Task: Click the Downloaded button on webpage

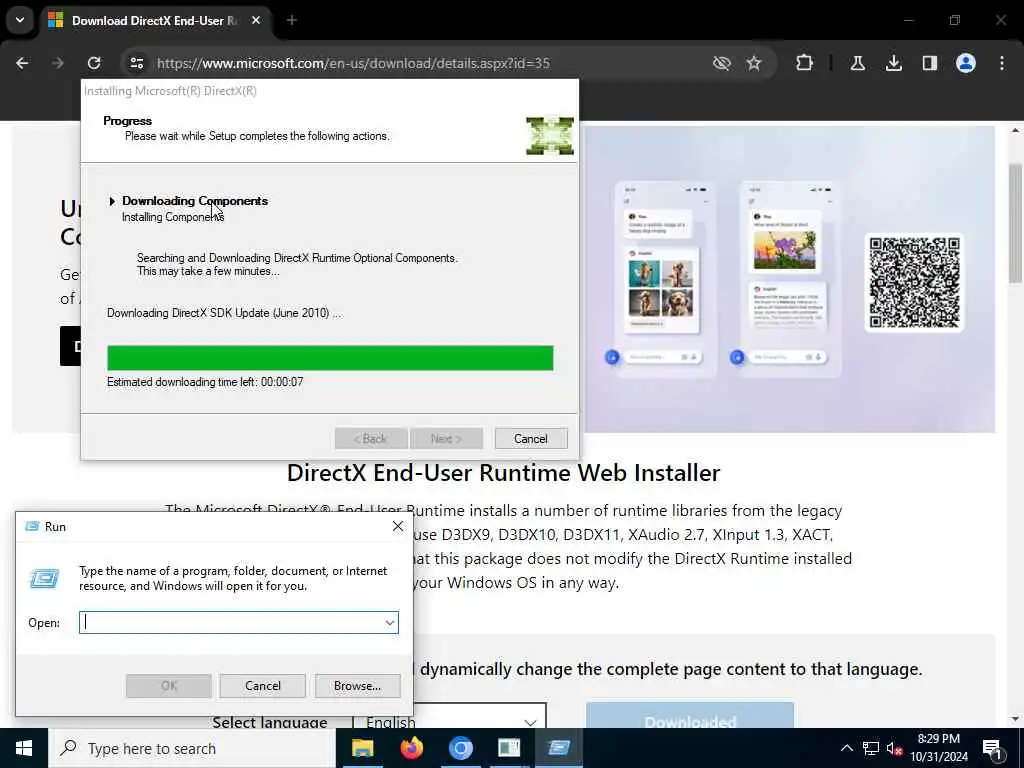Action: [690, 716]
